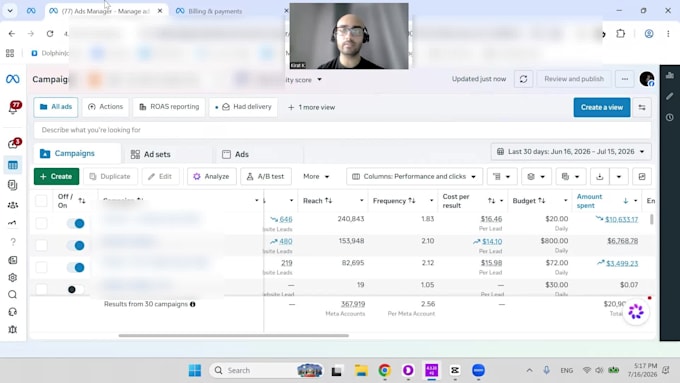Open the reports dropdown in toolbar

click(570, 177)
